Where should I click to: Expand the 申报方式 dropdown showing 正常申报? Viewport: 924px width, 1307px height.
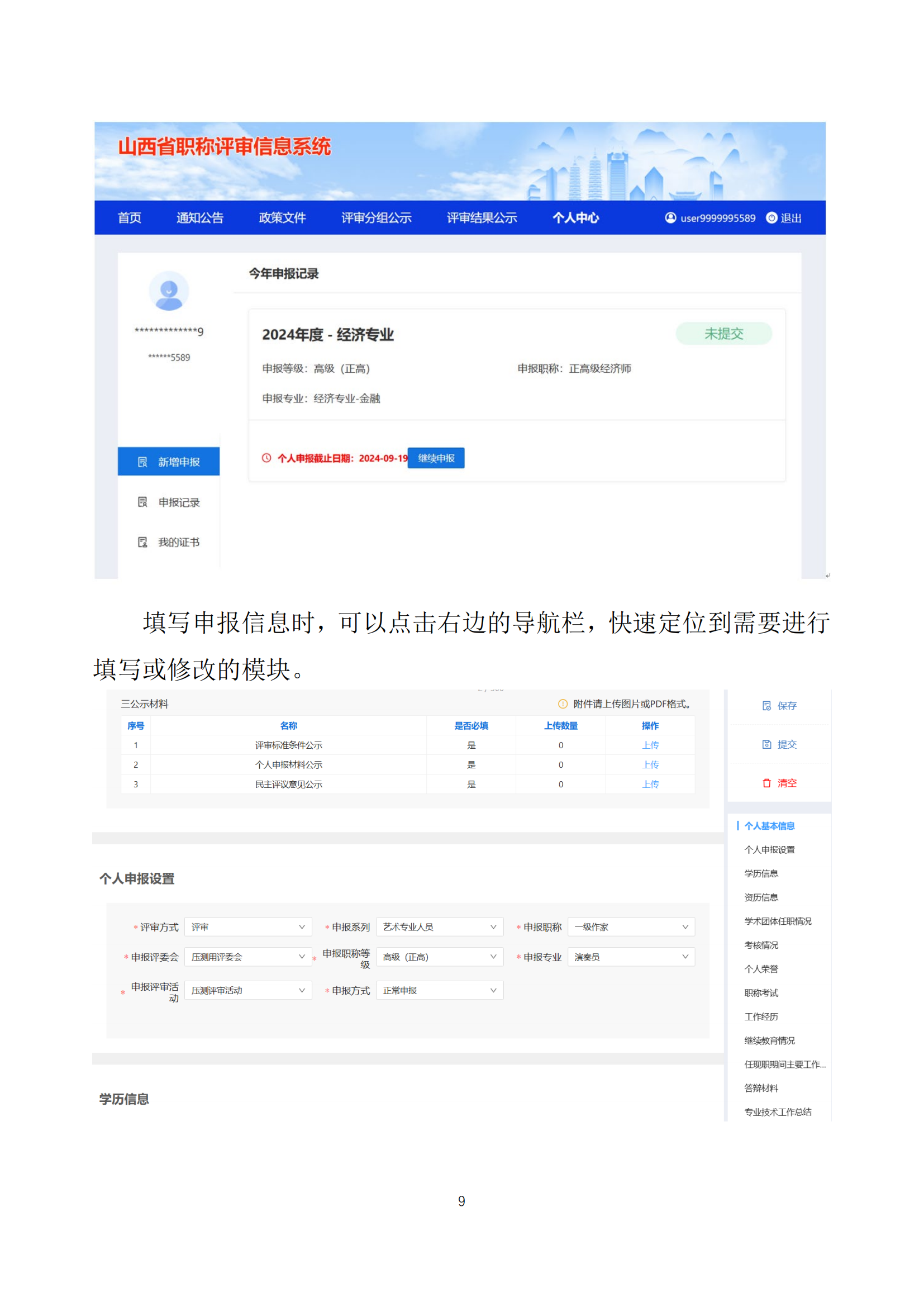click(439, 990)
